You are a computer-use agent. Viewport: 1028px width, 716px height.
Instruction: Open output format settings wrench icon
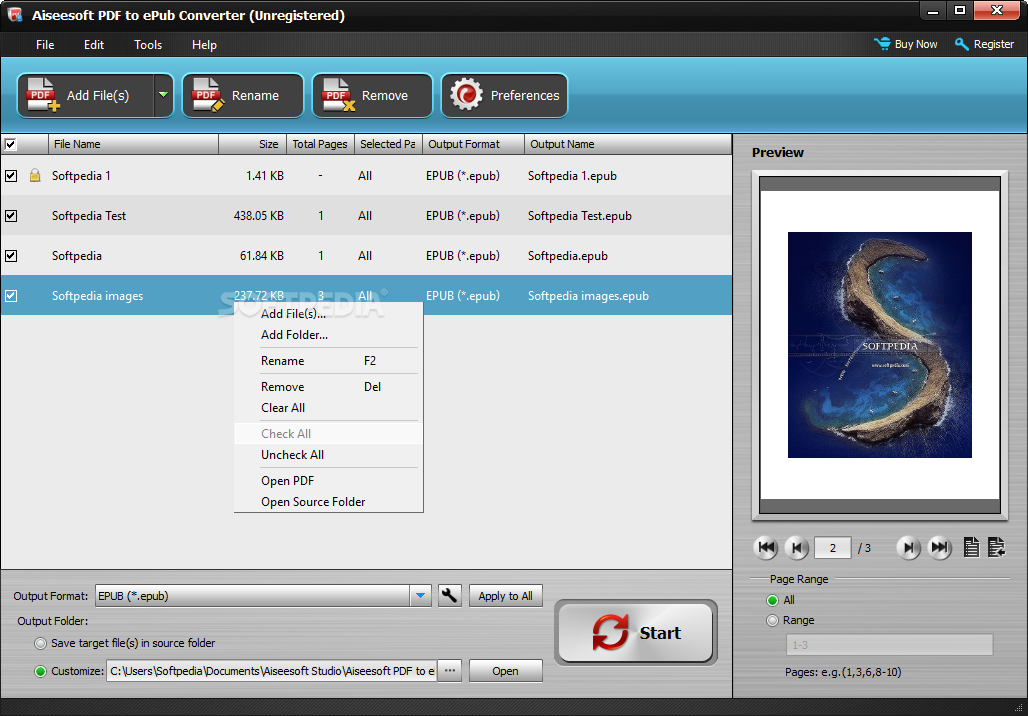point(450,595)
